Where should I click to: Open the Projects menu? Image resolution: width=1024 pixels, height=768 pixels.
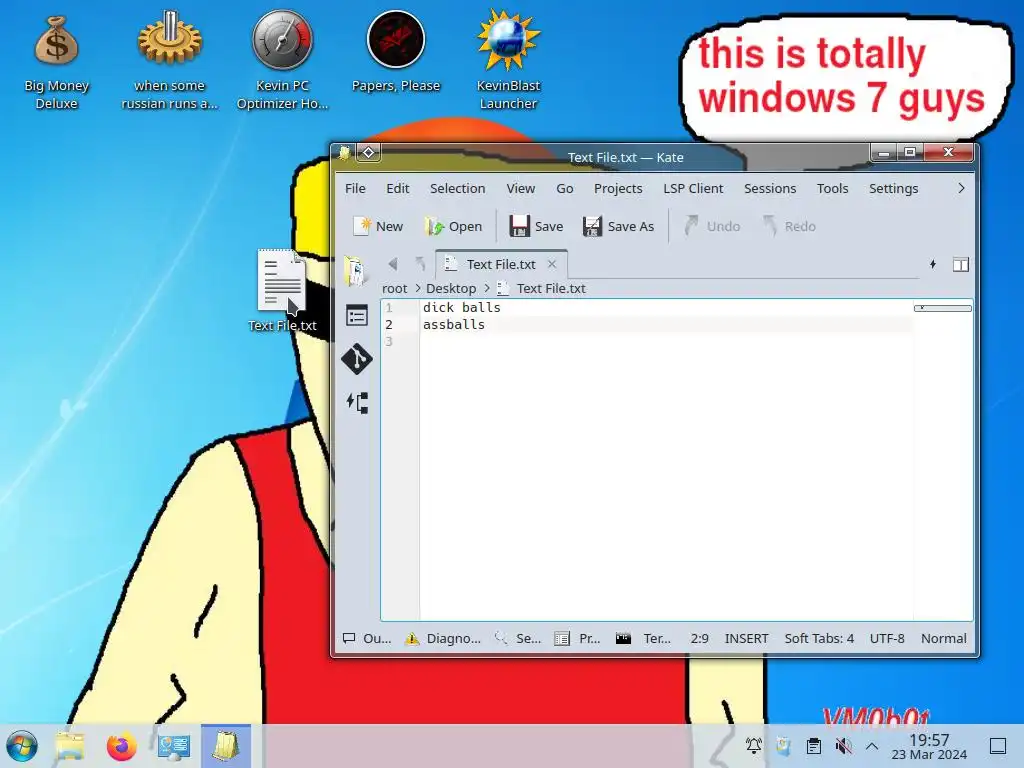(x=618, y=189)
